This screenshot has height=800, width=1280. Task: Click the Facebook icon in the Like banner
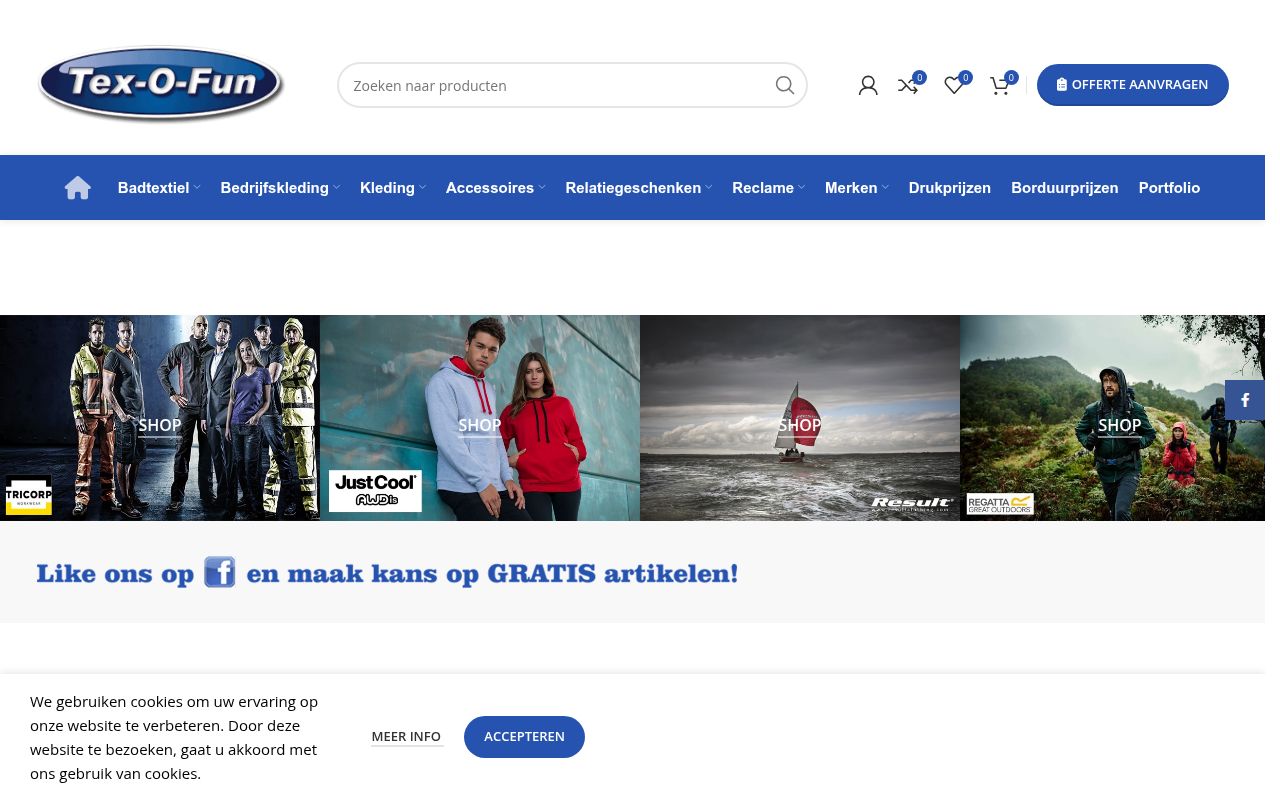click(x=220, y=572)
